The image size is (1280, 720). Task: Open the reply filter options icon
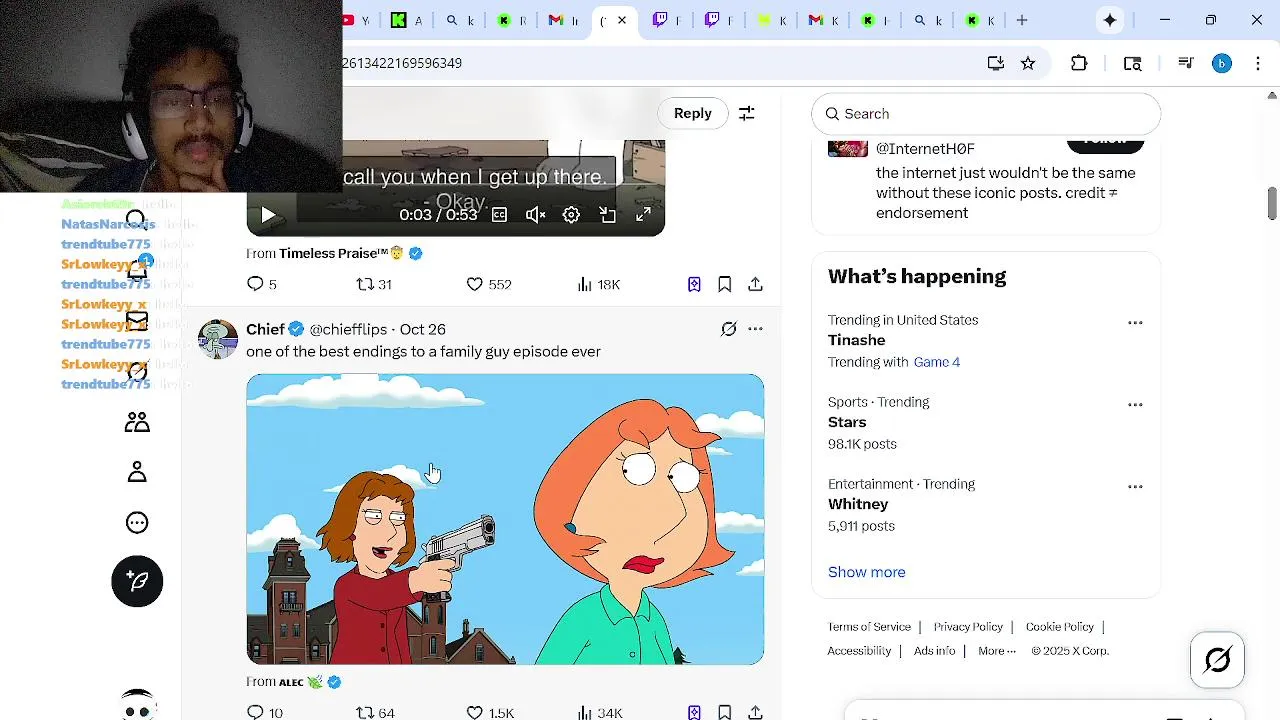(x=746, y=113)
